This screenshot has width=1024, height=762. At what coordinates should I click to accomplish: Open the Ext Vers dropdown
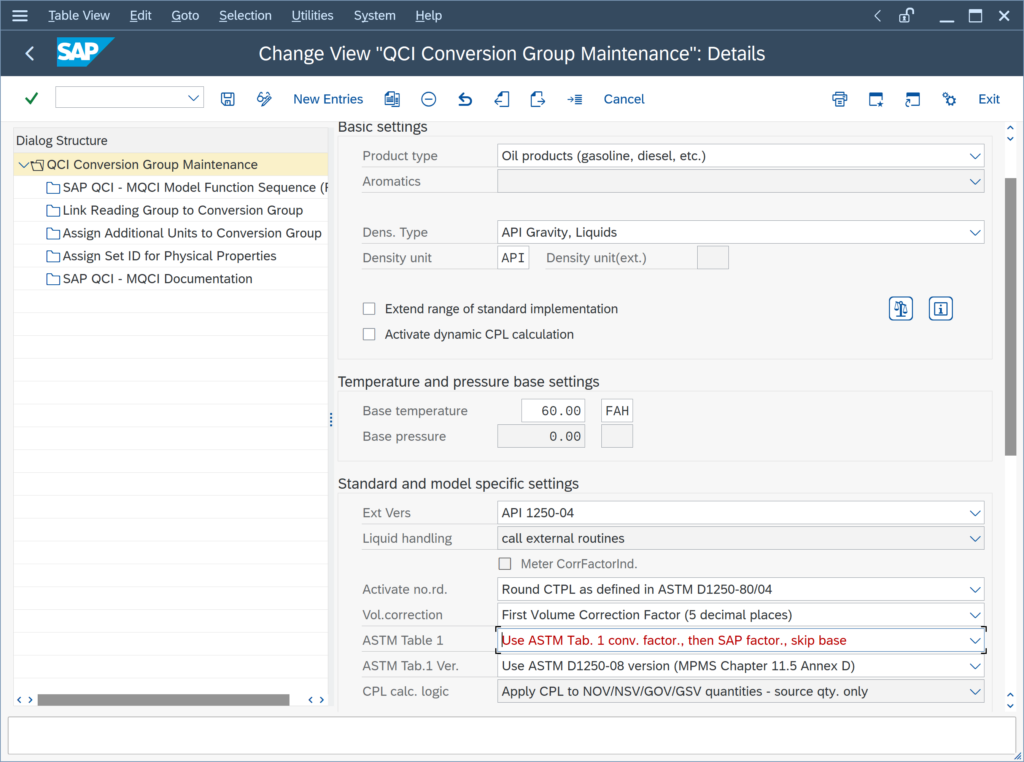pyautogui.click(x=975, y=513)
